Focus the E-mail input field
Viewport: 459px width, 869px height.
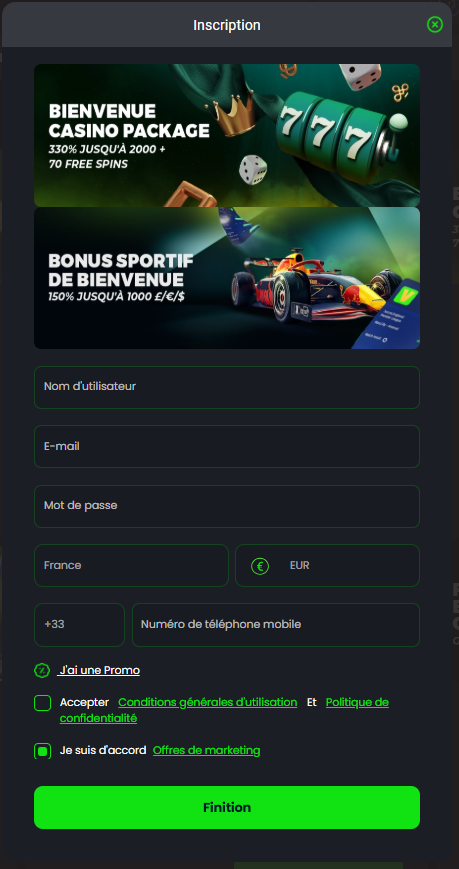[227, 446]
